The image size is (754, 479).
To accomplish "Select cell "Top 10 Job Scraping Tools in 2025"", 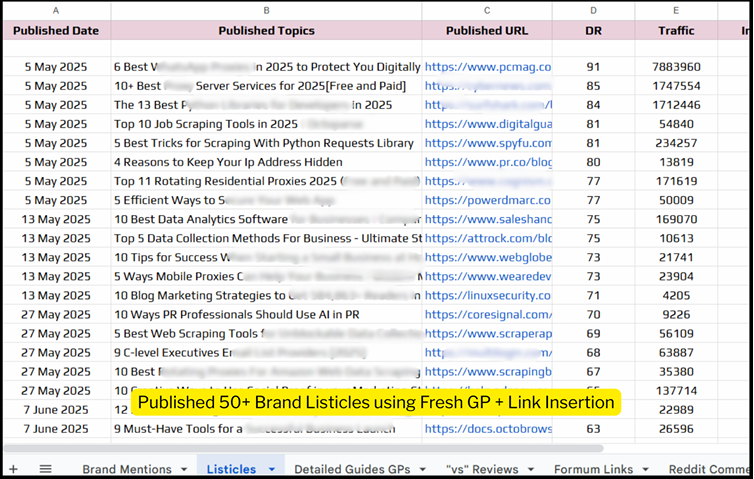I will pos(266,124).
